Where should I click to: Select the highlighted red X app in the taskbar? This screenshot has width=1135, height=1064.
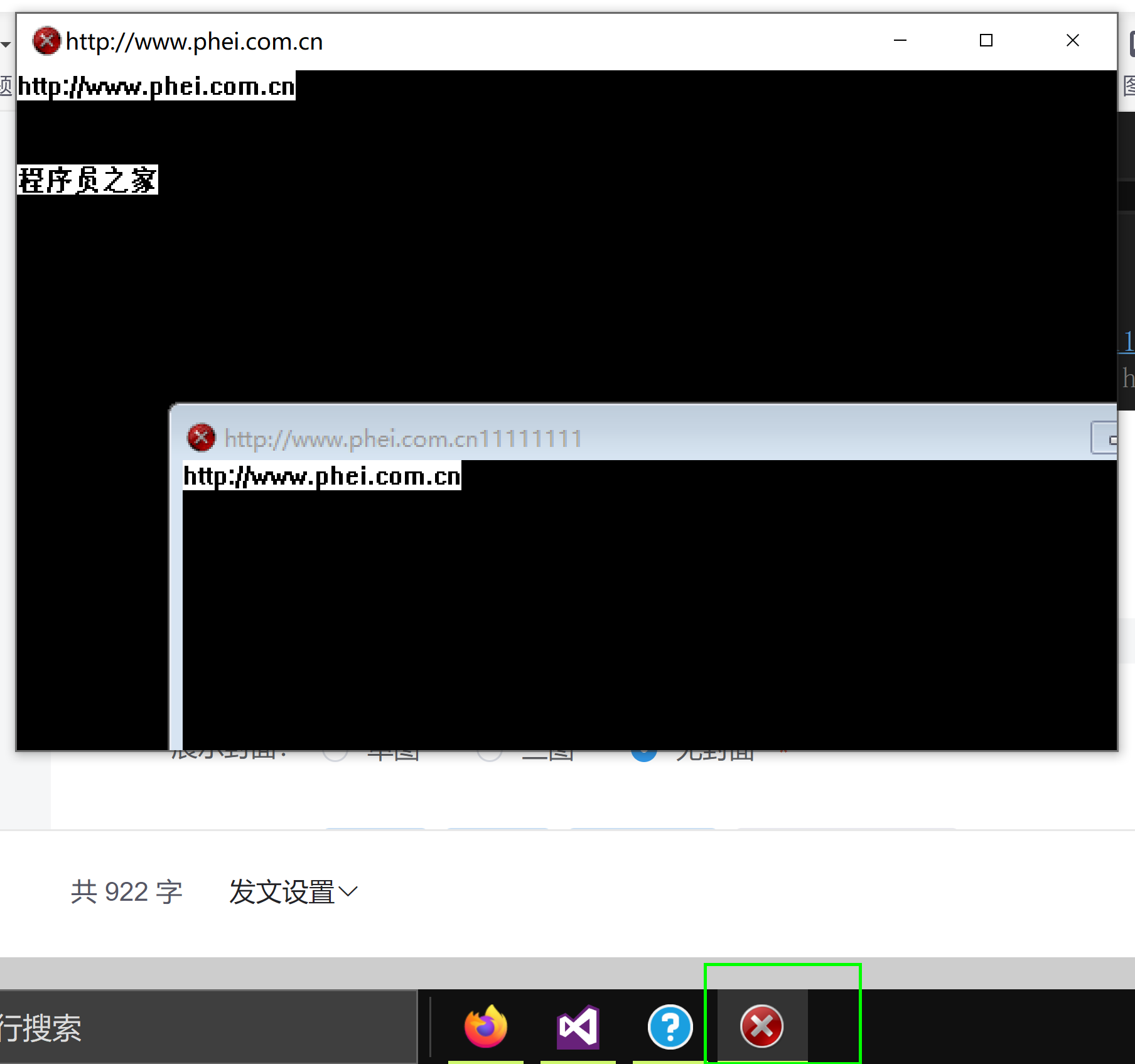coord(761,1027)
